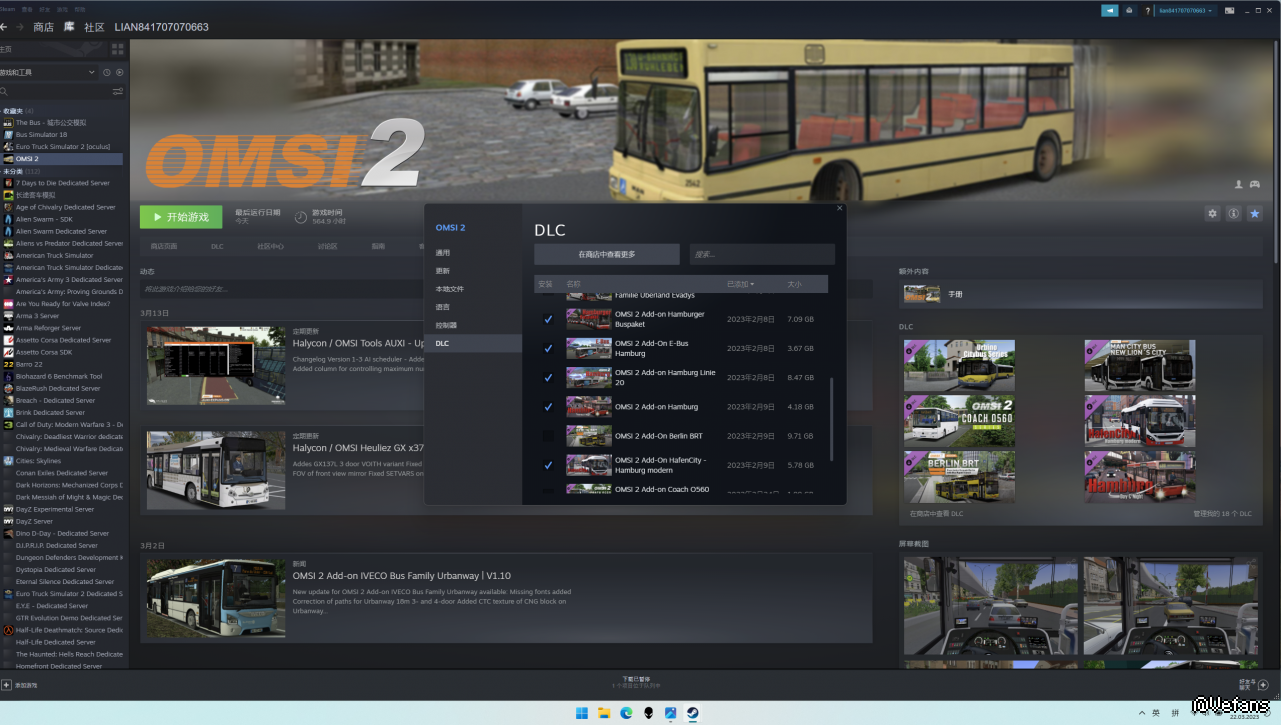Open the account name dropdown in title bar
1281x725 pixels.
tap(1186, 10)
